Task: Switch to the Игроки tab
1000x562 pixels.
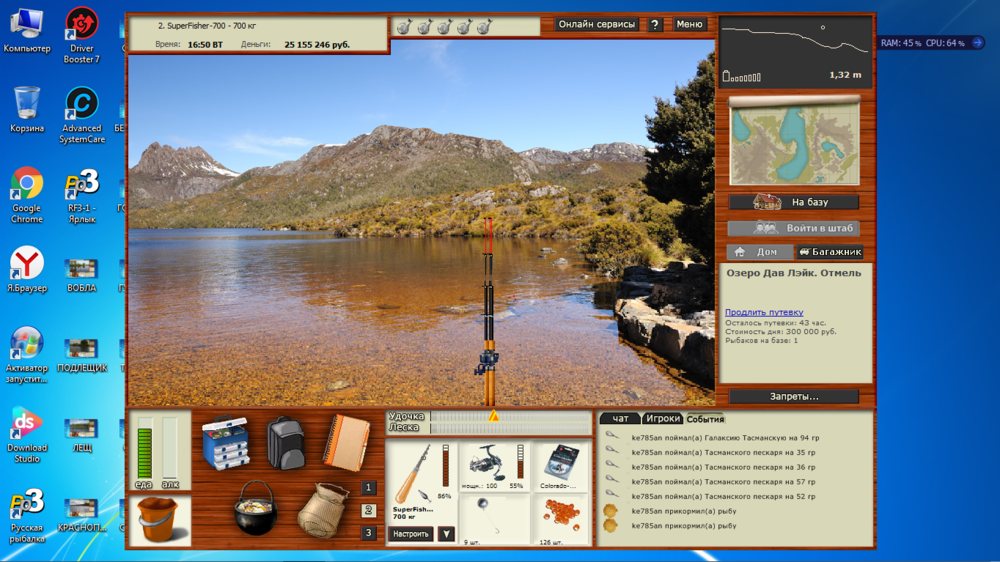Action: [x=662, y=418]
